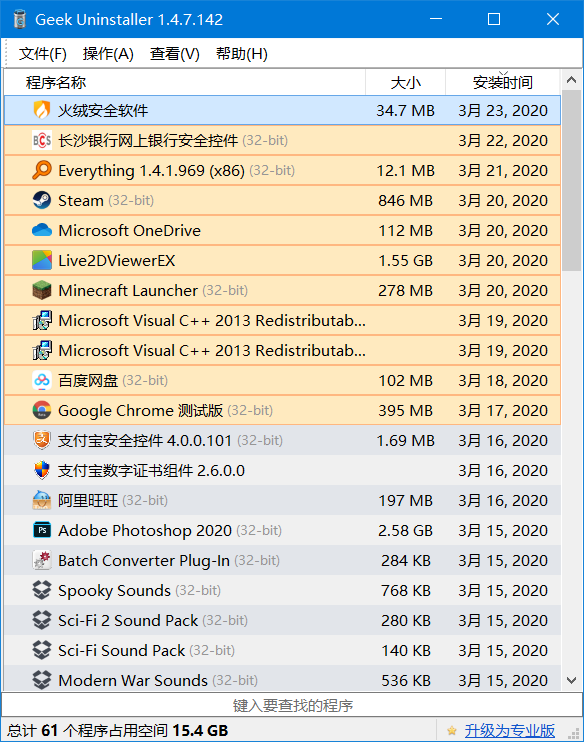Sort list by 大小 column header
The image size is (584, 742).
tap(406, 82)
